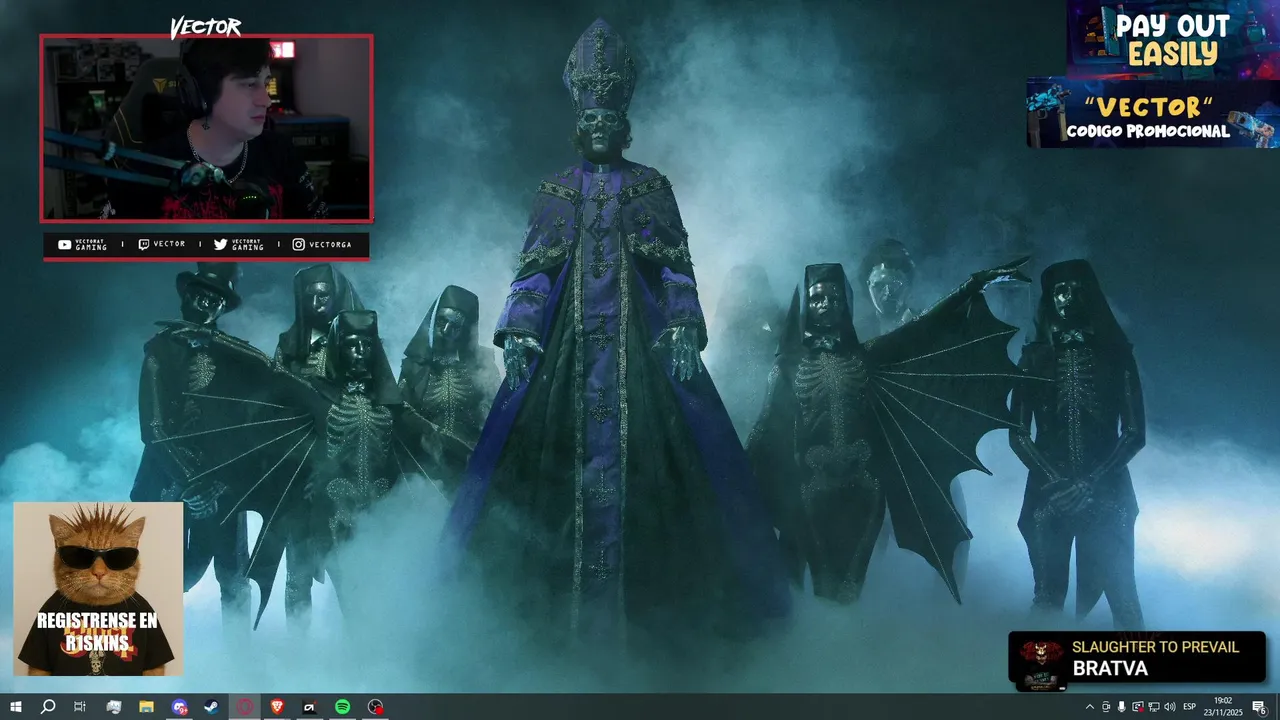
Task: Open the volume speaker tray icon
Action: 1170,707
